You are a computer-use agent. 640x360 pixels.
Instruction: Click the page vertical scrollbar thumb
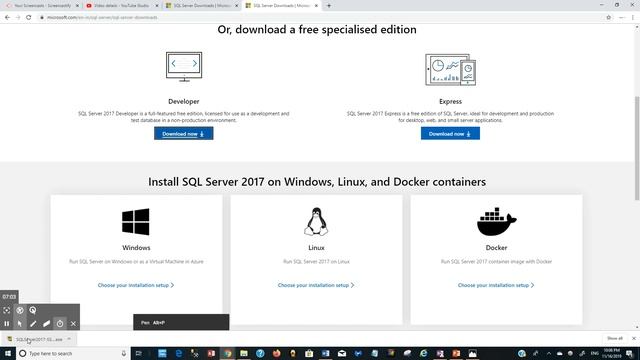[637, 148]
